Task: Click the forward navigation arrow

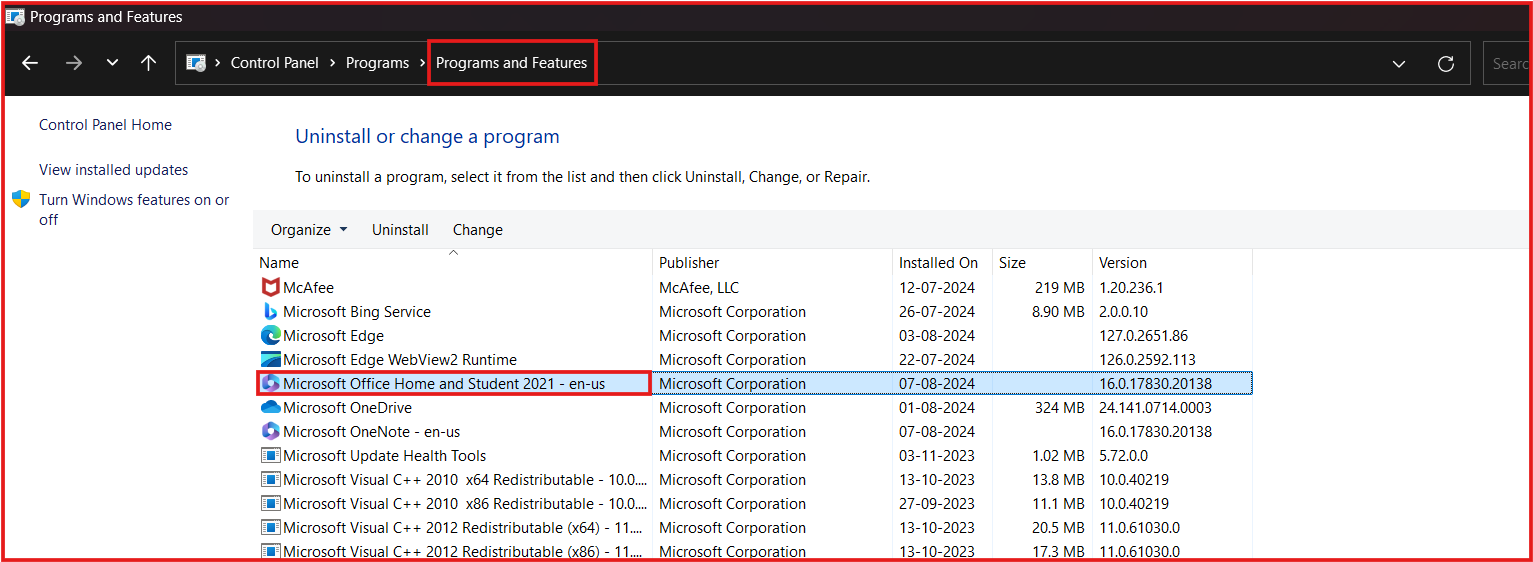Action: click(73, 63)
